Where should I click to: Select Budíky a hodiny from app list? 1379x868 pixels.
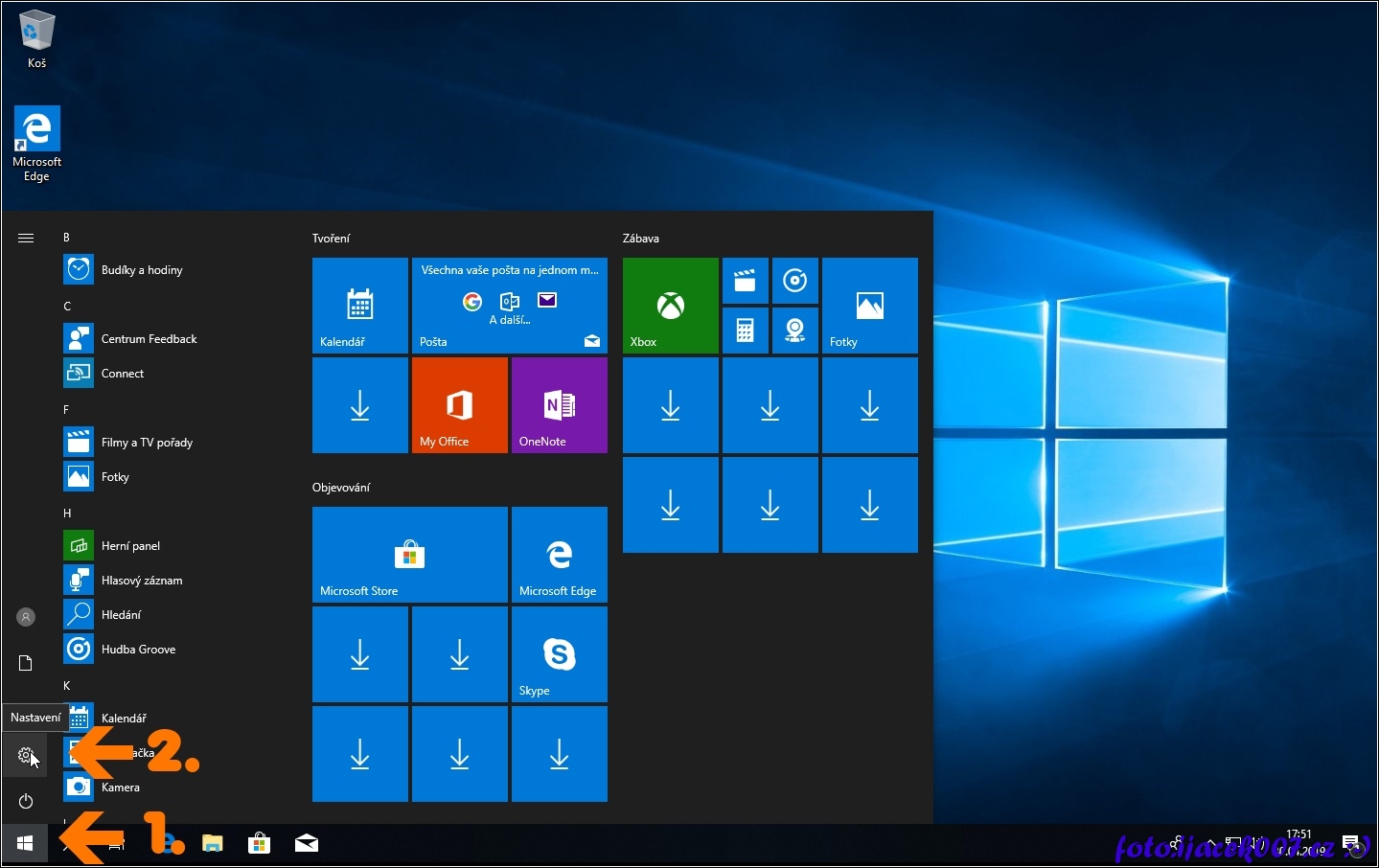point(141,270)
